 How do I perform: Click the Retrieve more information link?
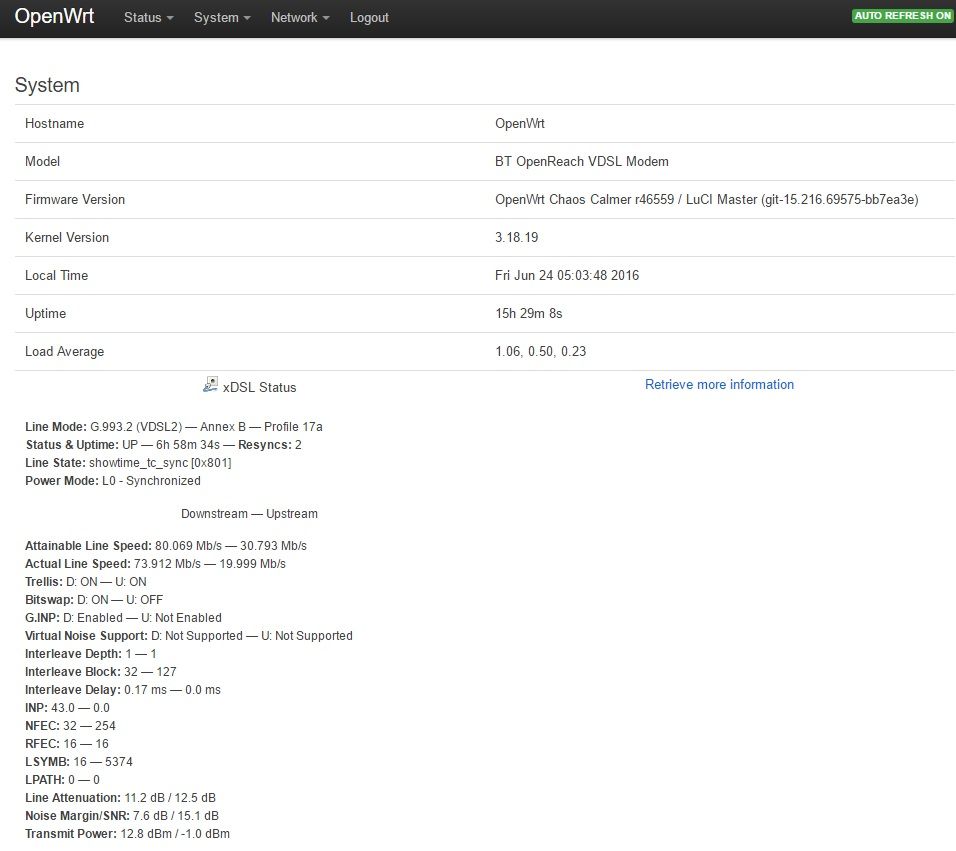pyautogui.click(x=719, y=385)
